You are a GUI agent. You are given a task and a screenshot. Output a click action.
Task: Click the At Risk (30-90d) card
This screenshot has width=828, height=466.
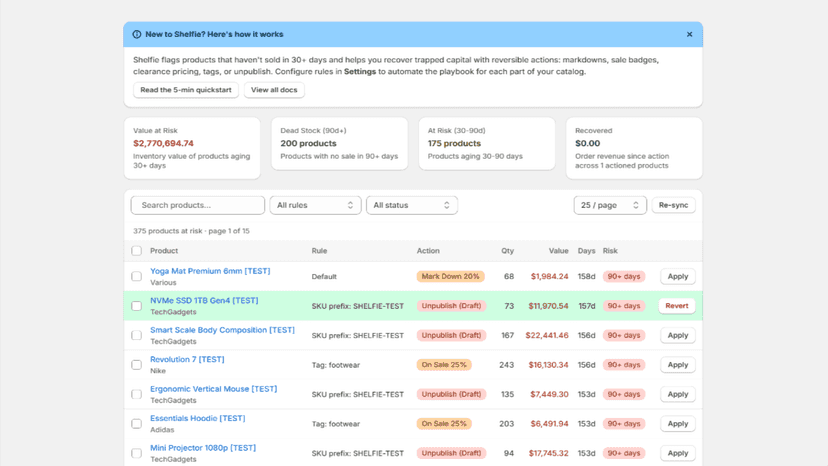[x=487, y=144]
